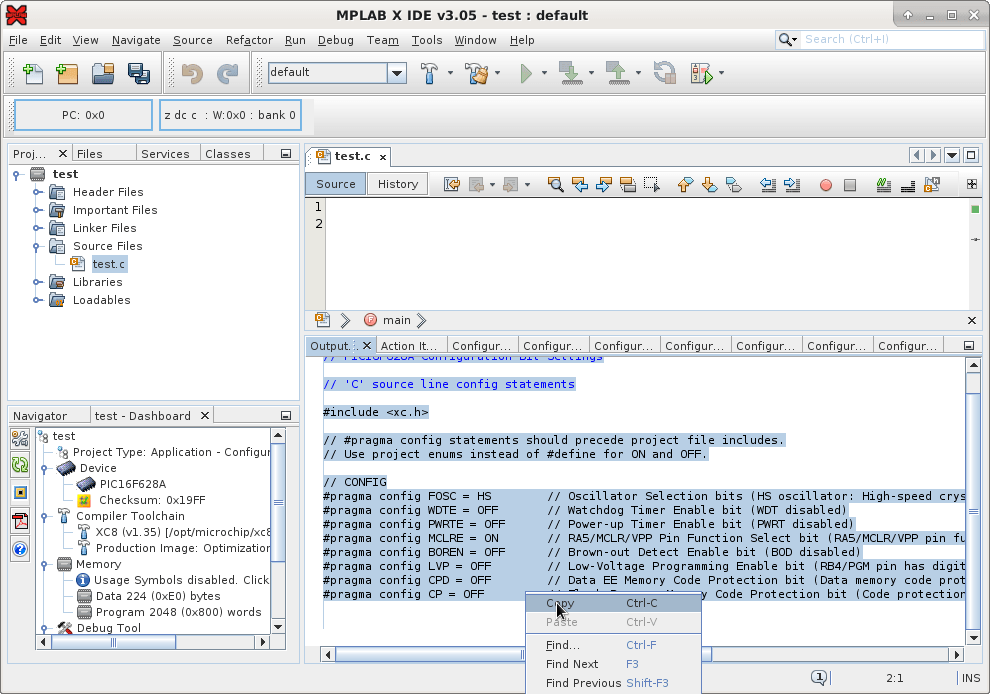Expand the Header Files folder node

point(37,192)
